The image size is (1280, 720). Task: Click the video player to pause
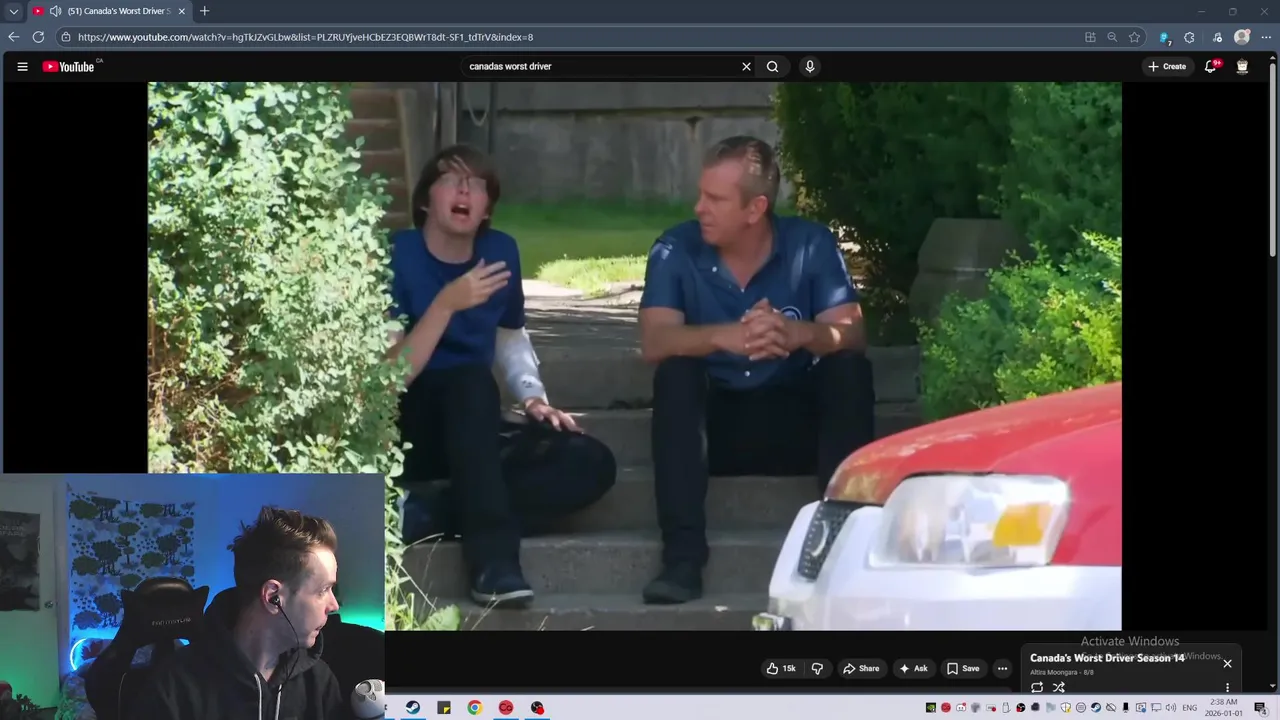point(635,356)
